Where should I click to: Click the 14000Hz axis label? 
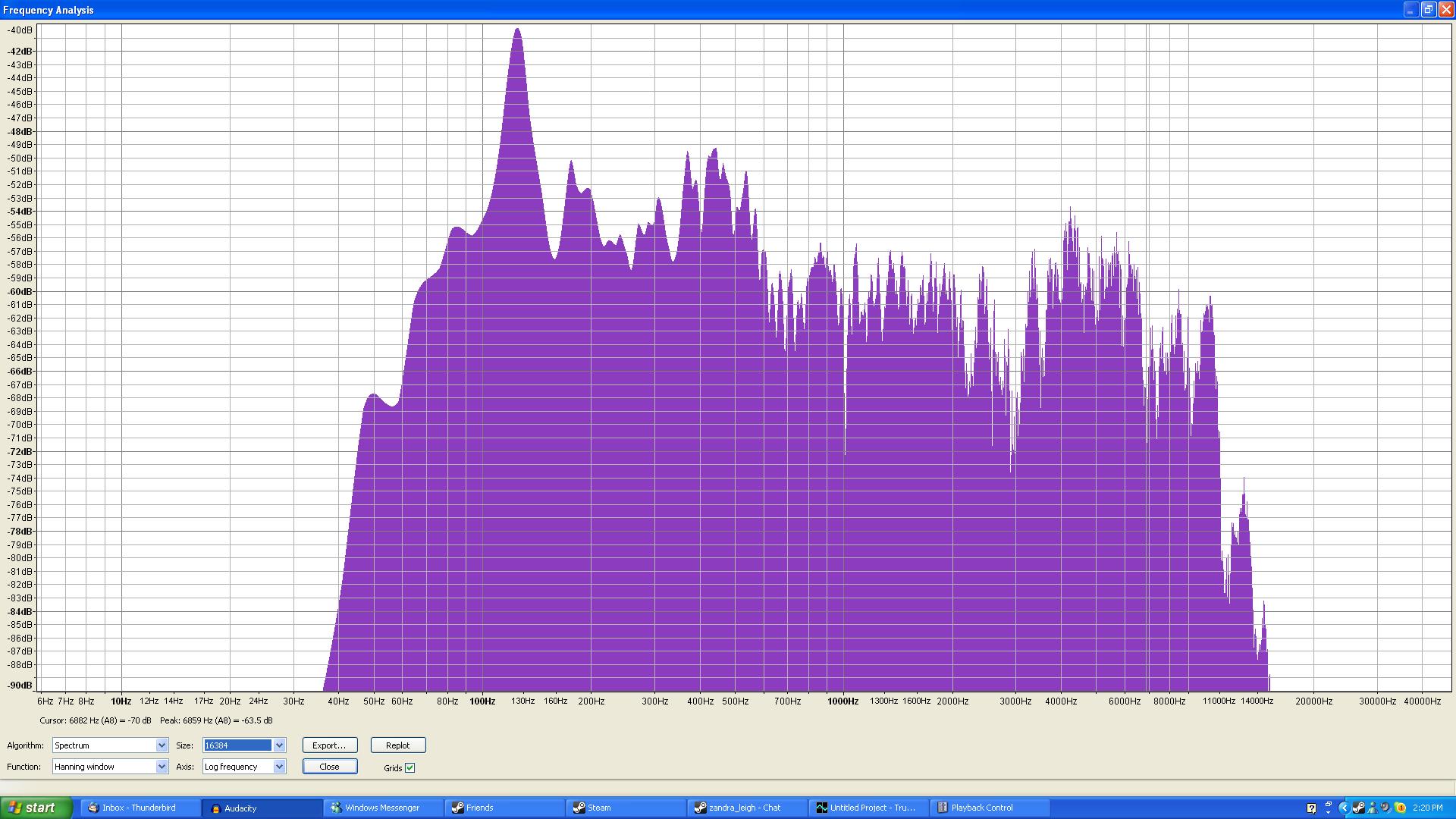(x=1257, y=701)
